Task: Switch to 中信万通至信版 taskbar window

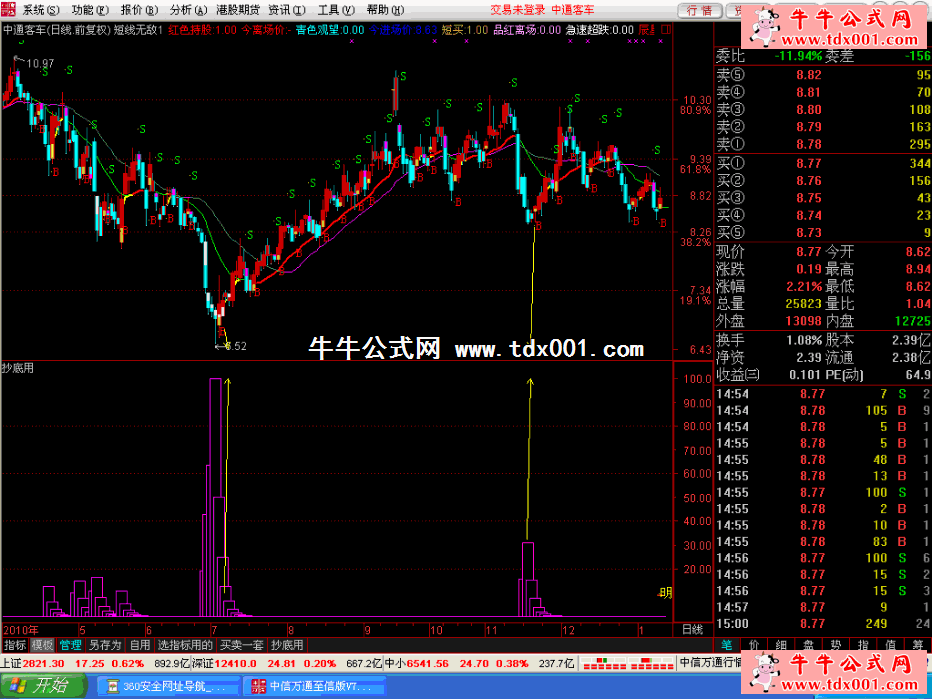Action: click(x=313, y=687)
